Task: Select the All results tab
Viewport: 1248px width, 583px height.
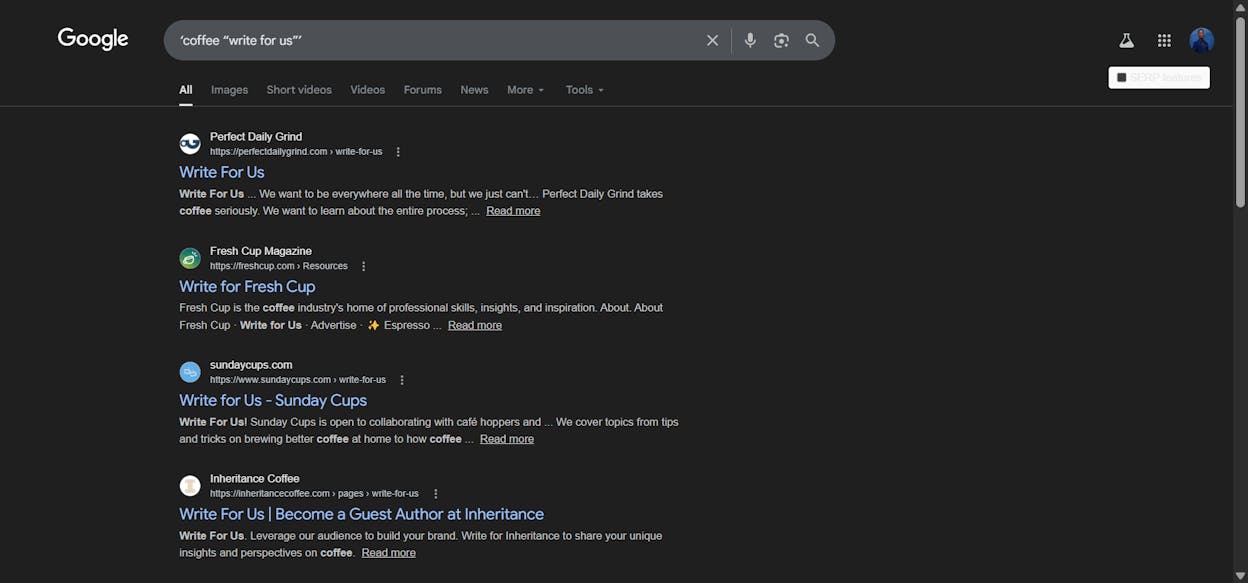Action: pyautogui.click(x=186, y=90)
